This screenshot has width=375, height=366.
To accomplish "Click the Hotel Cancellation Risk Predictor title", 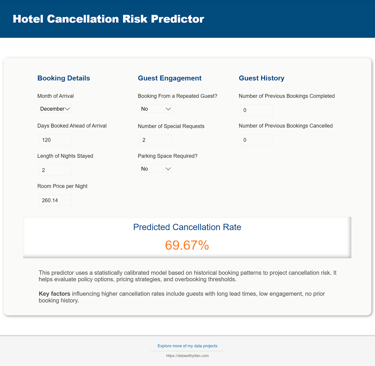I will point(108,19).
